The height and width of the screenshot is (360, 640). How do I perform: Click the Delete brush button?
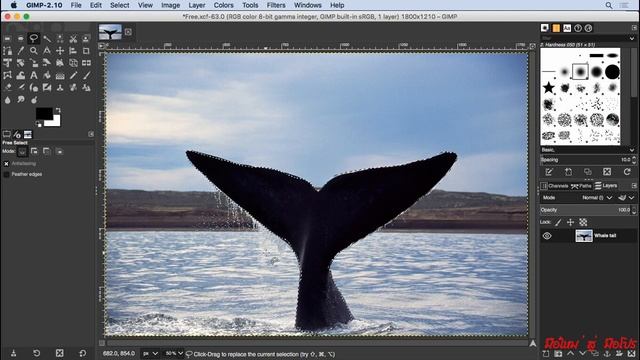click(x=607, y=172)
